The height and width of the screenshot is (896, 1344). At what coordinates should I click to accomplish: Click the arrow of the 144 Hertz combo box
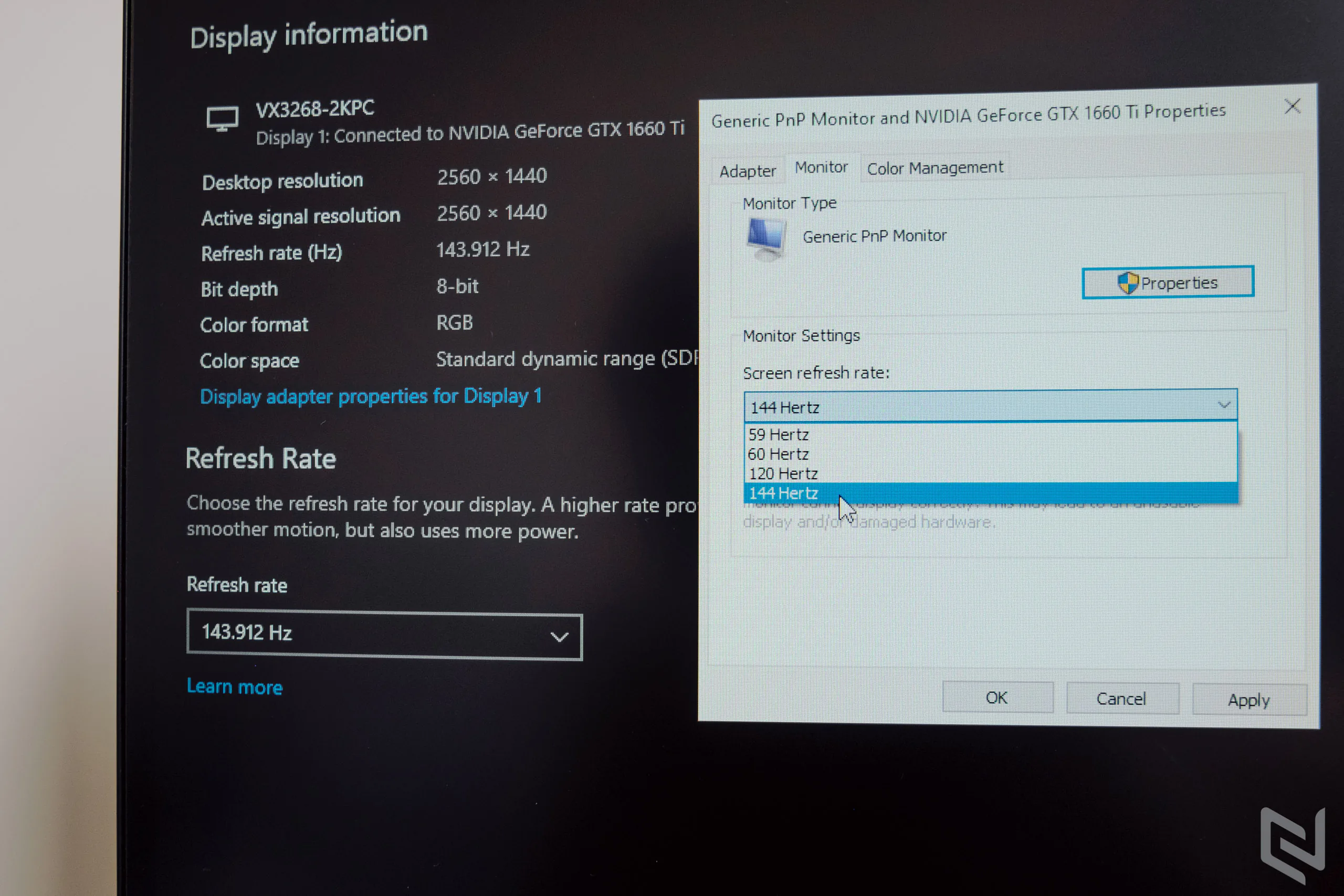coord(1223,405)
